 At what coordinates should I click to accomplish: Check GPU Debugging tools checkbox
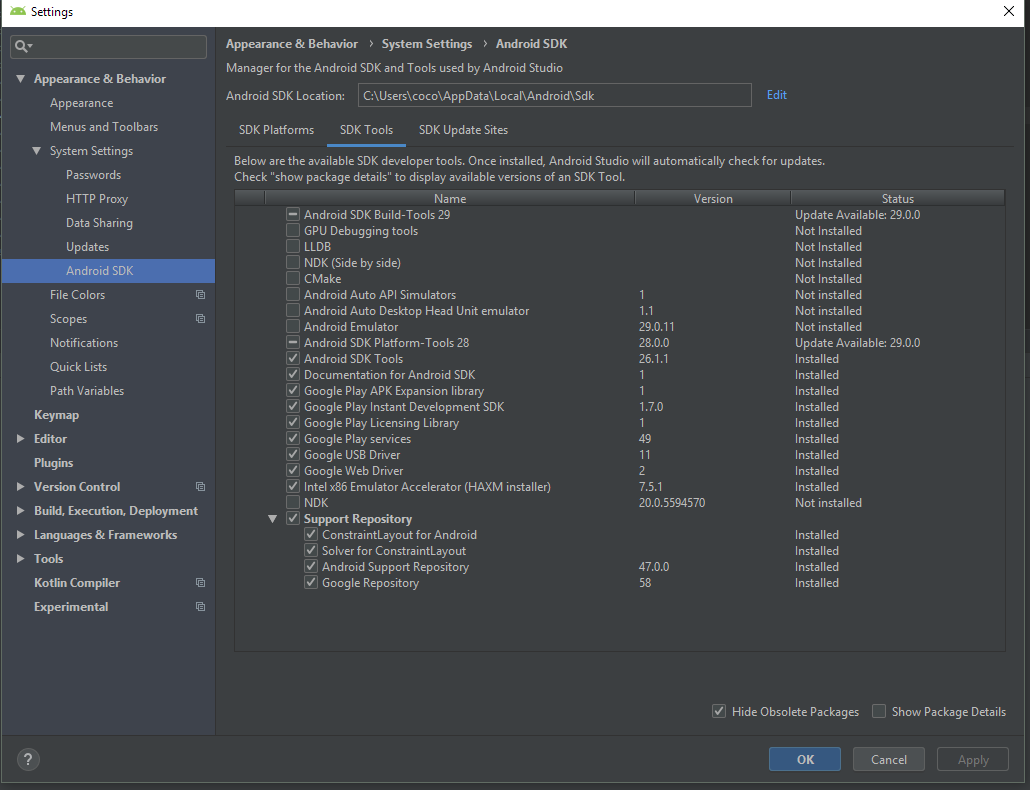point(293,230)
